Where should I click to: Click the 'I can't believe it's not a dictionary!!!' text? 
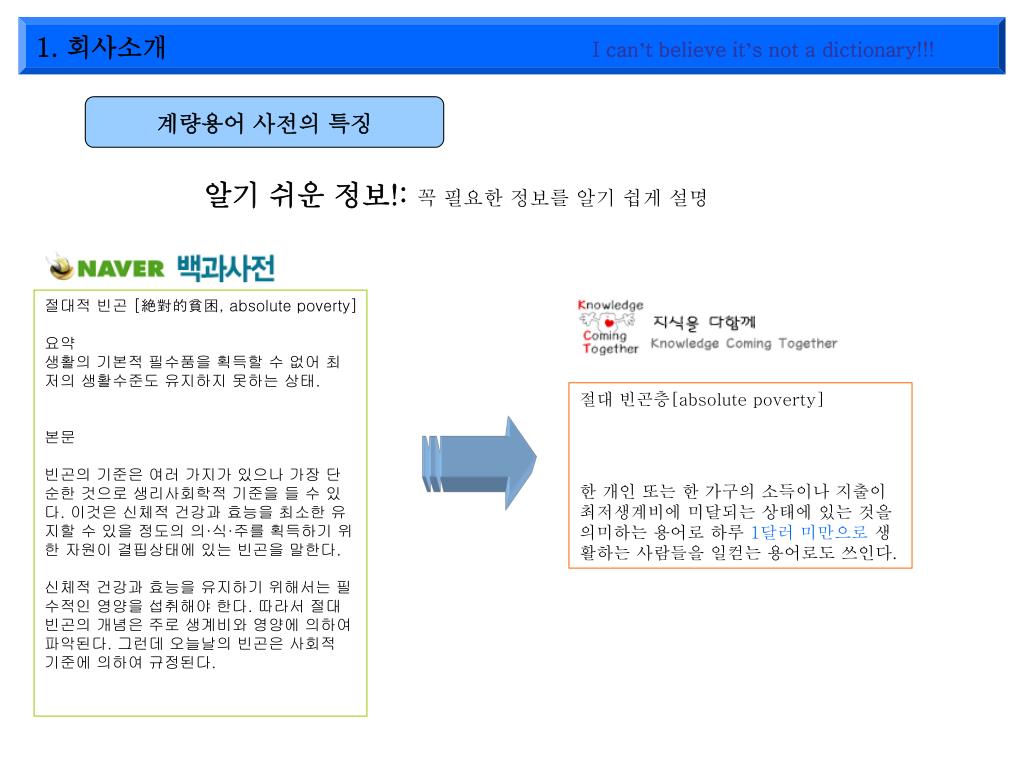763,50
